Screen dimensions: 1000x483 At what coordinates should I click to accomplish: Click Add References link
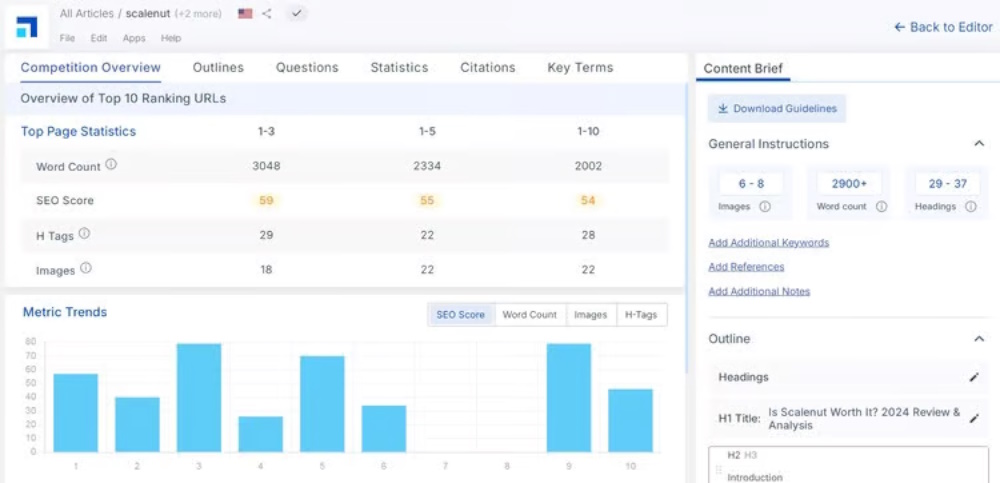coord(746,267)
